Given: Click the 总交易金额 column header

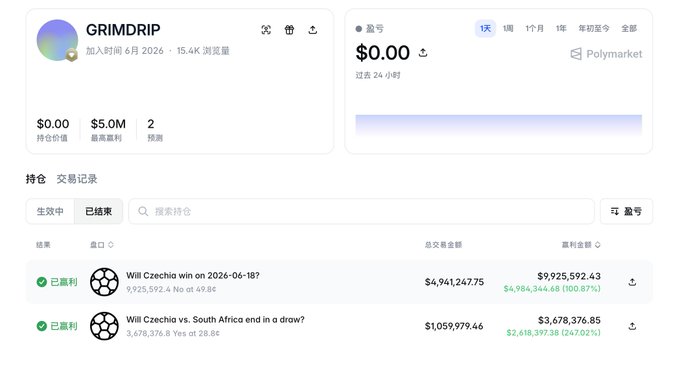Looking at the screenshot, I should point(443,245).
